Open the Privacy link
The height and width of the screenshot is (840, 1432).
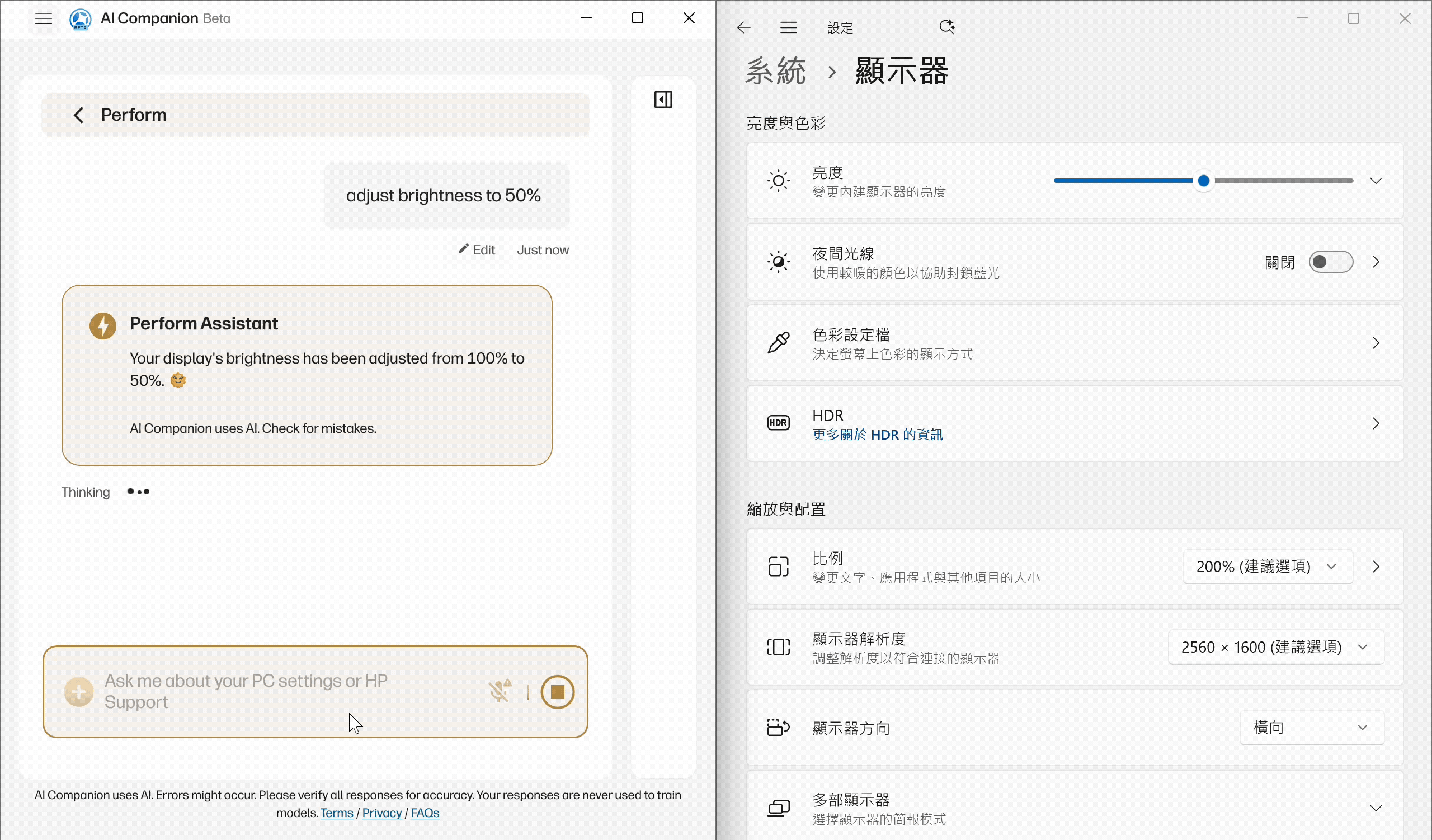click(x=381, y=813)
